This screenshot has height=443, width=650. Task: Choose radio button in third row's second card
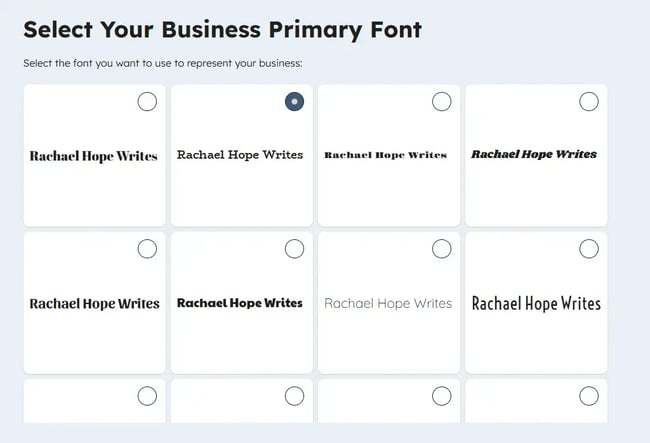(294, 396)
